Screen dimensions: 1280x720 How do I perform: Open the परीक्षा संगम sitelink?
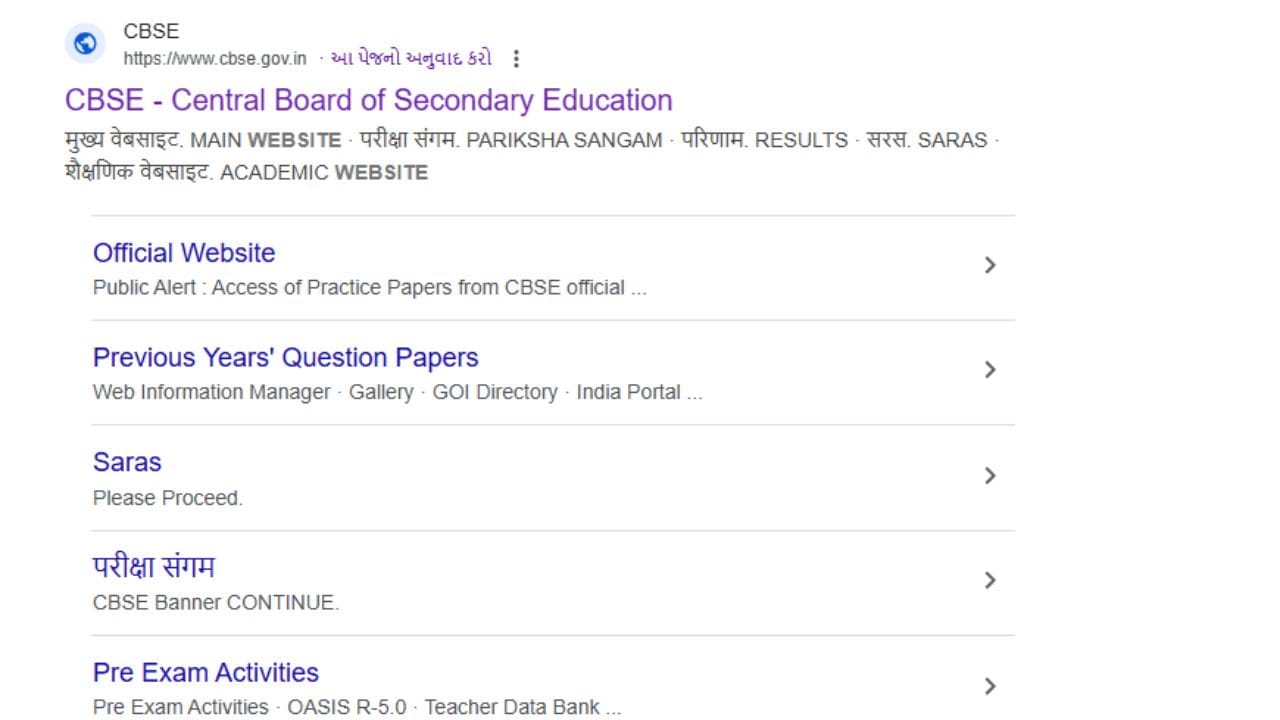153,566
